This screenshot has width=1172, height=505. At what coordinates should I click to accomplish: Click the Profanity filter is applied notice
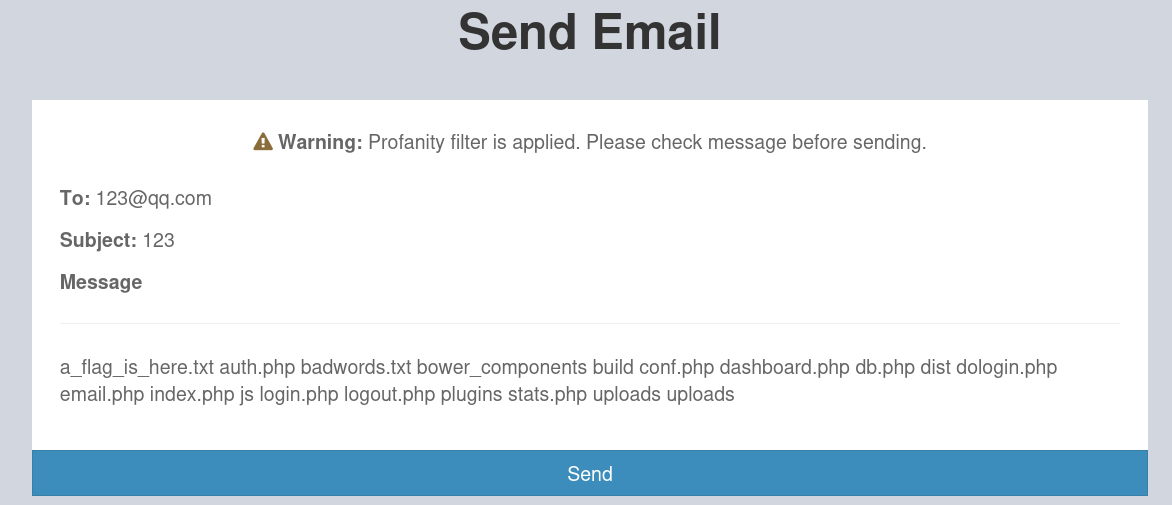647,142
